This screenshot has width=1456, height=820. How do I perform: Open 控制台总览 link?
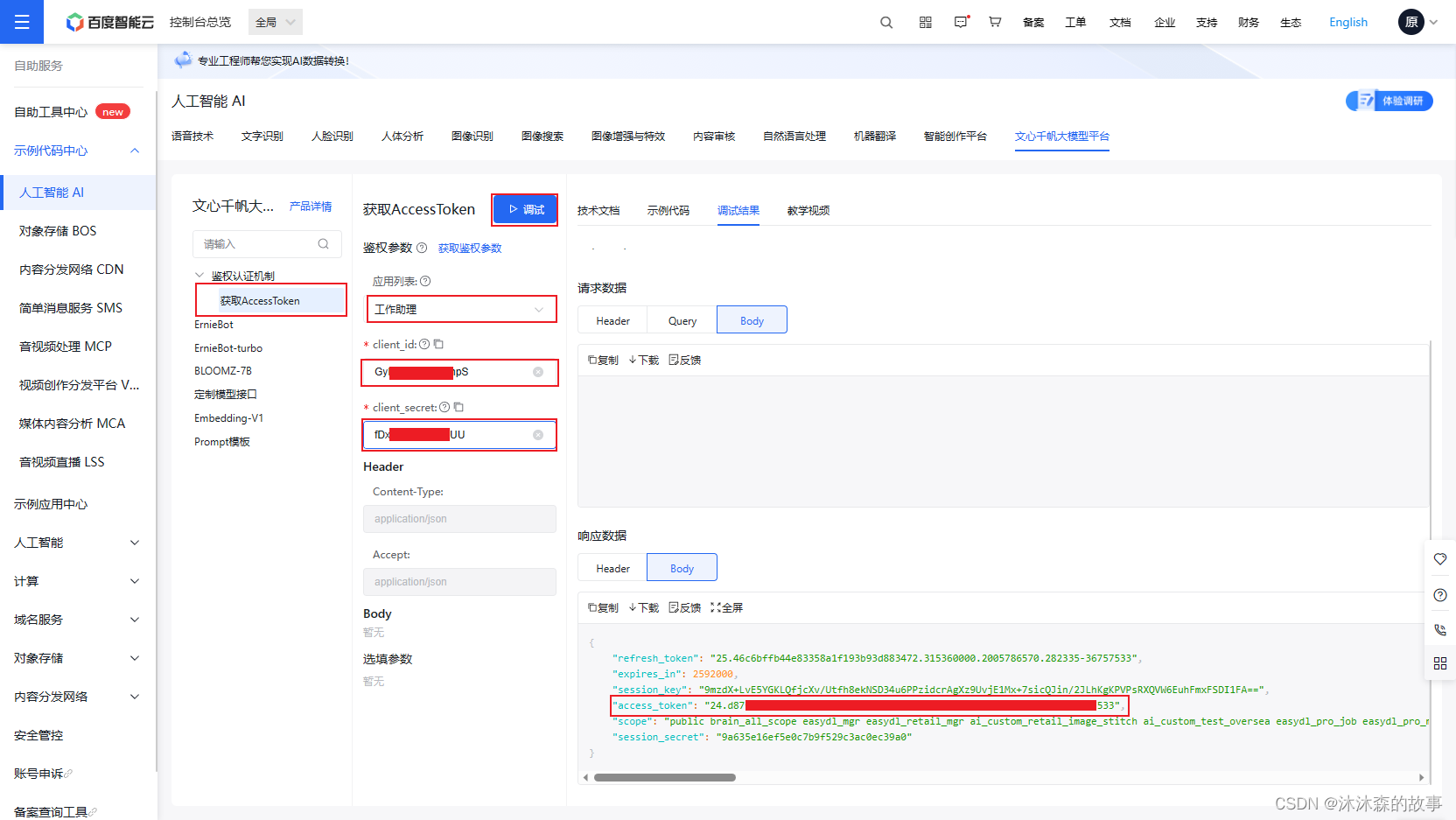[x=200, y=22]
